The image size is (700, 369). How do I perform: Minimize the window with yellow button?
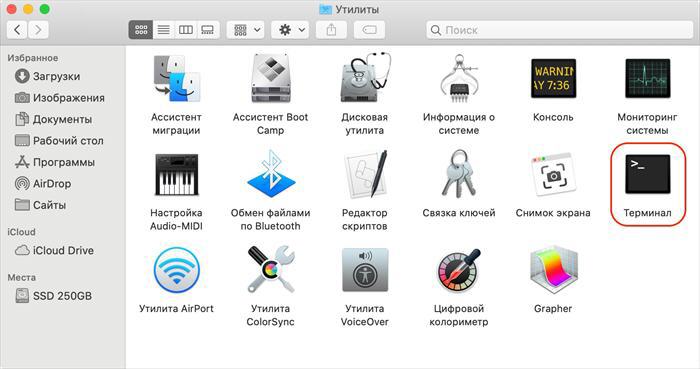(x=28, y=9)
